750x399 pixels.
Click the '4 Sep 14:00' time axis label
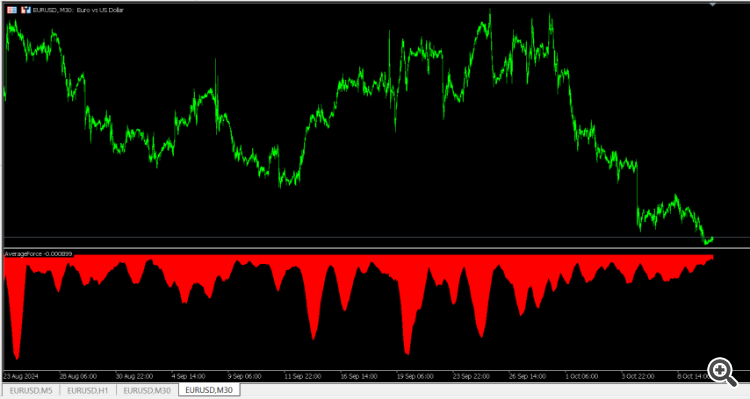188,377
